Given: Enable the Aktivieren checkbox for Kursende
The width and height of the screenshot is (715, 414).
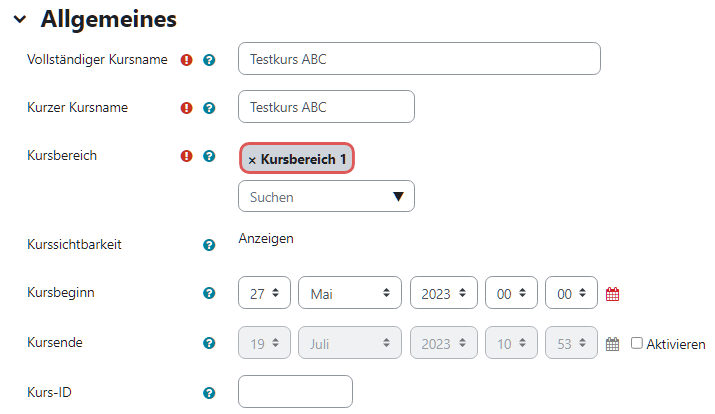Looking at the screenshot, I should (637, 343).
